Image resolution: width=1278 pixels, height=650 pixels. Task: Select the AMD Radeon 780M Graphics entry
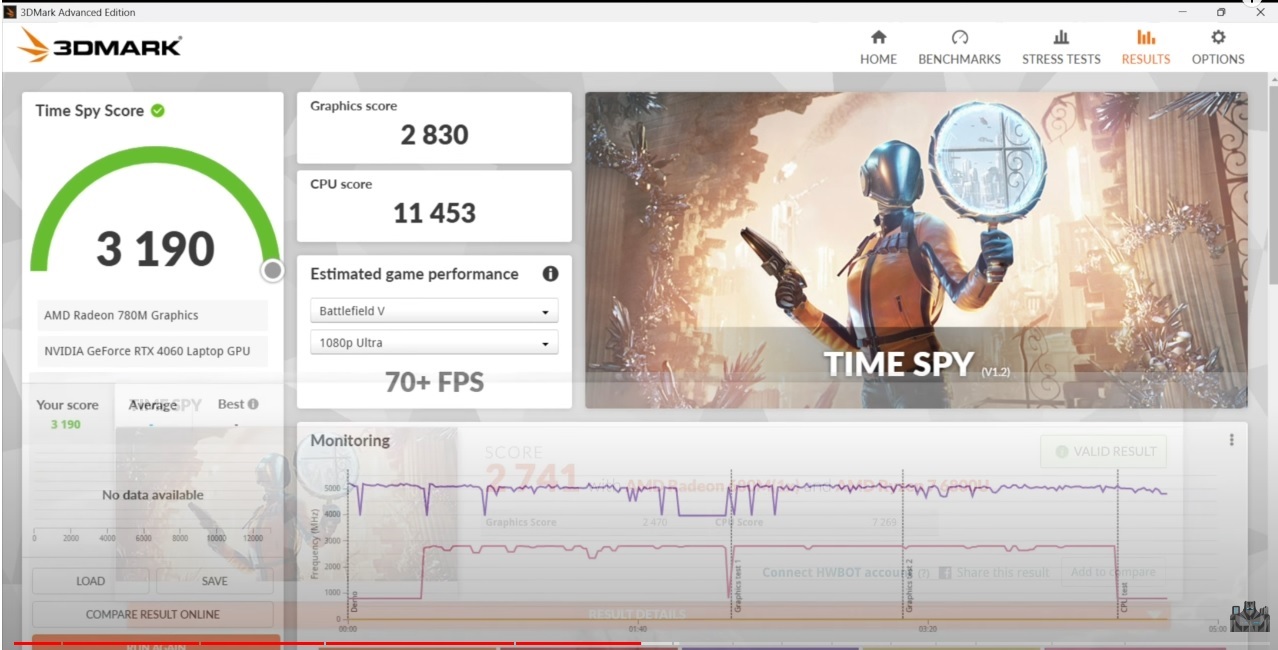(153, 315)
